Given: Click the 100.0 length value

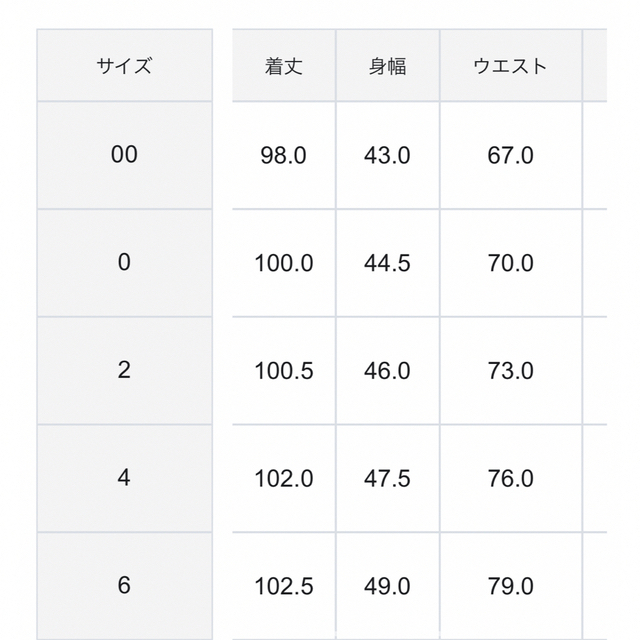Looking at the screenshot, I should pyautogui.click(x=284, y=263).
